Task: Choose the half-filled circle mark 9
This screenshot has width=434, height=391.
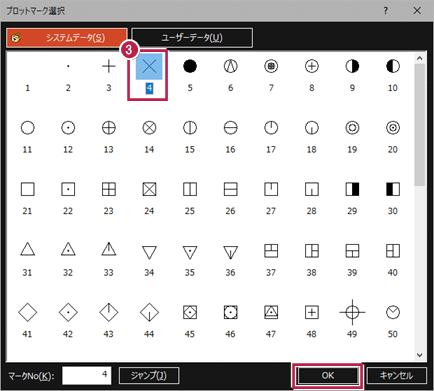Action: (x=352, y=66)
